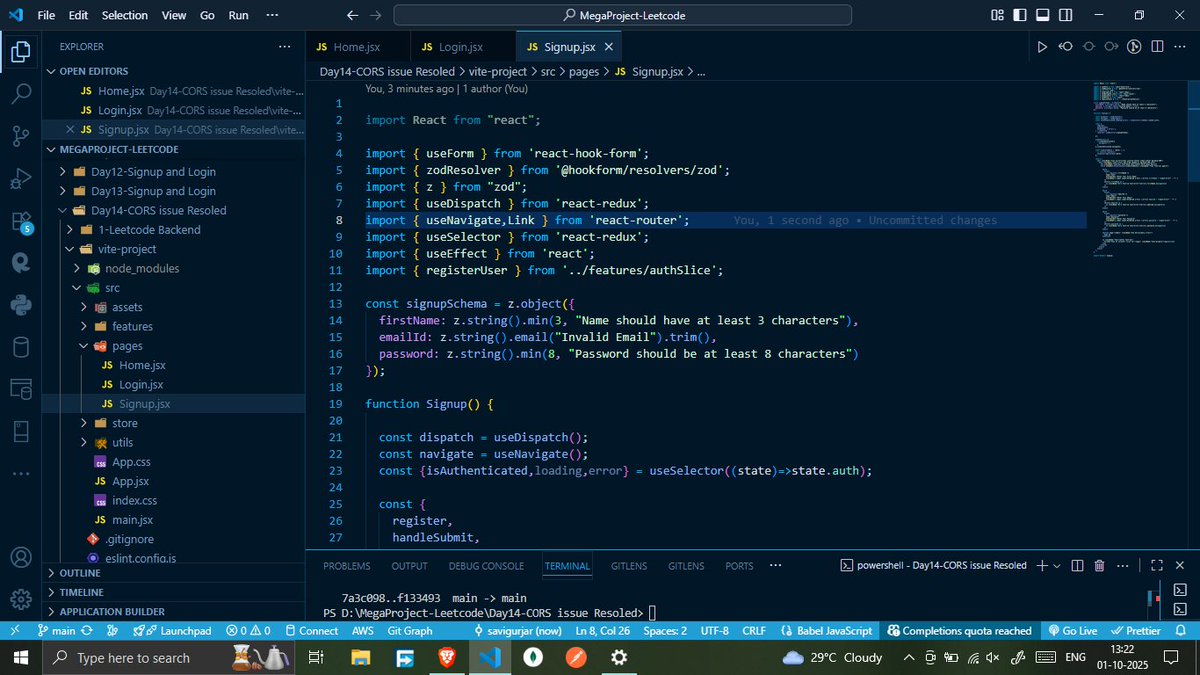Screen dimensions: 1200x675
Task: Collapse the MEGAPROJECT-LEETCODE root folder
Action: coord(111,149)
